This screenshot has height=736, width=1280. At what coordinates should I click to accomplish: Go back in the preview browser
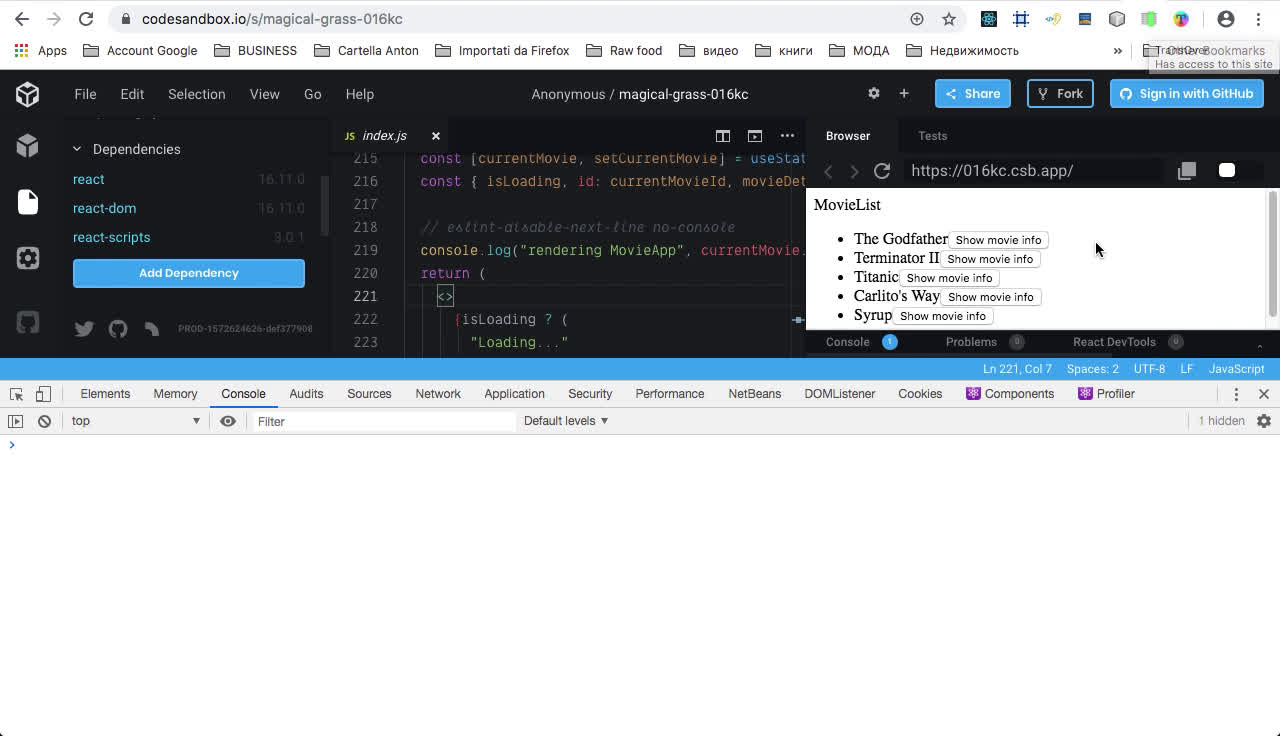pos(828,171)
